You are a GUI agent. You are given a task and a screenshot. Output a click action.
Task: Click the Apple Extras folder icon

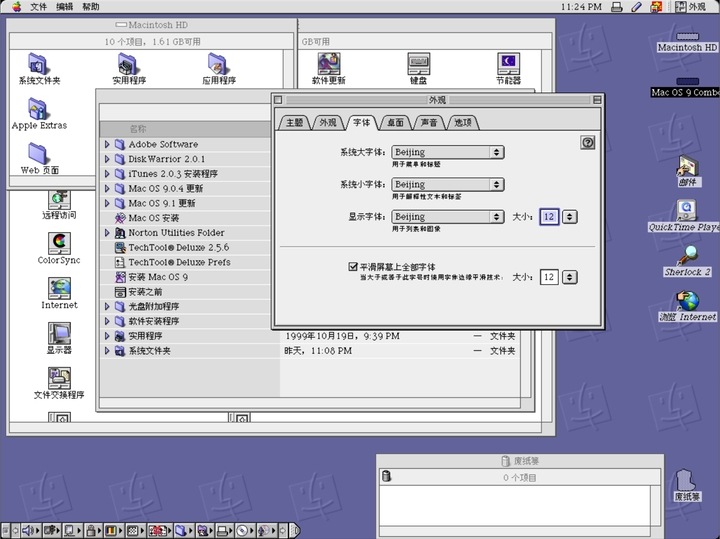pos(38,109)
